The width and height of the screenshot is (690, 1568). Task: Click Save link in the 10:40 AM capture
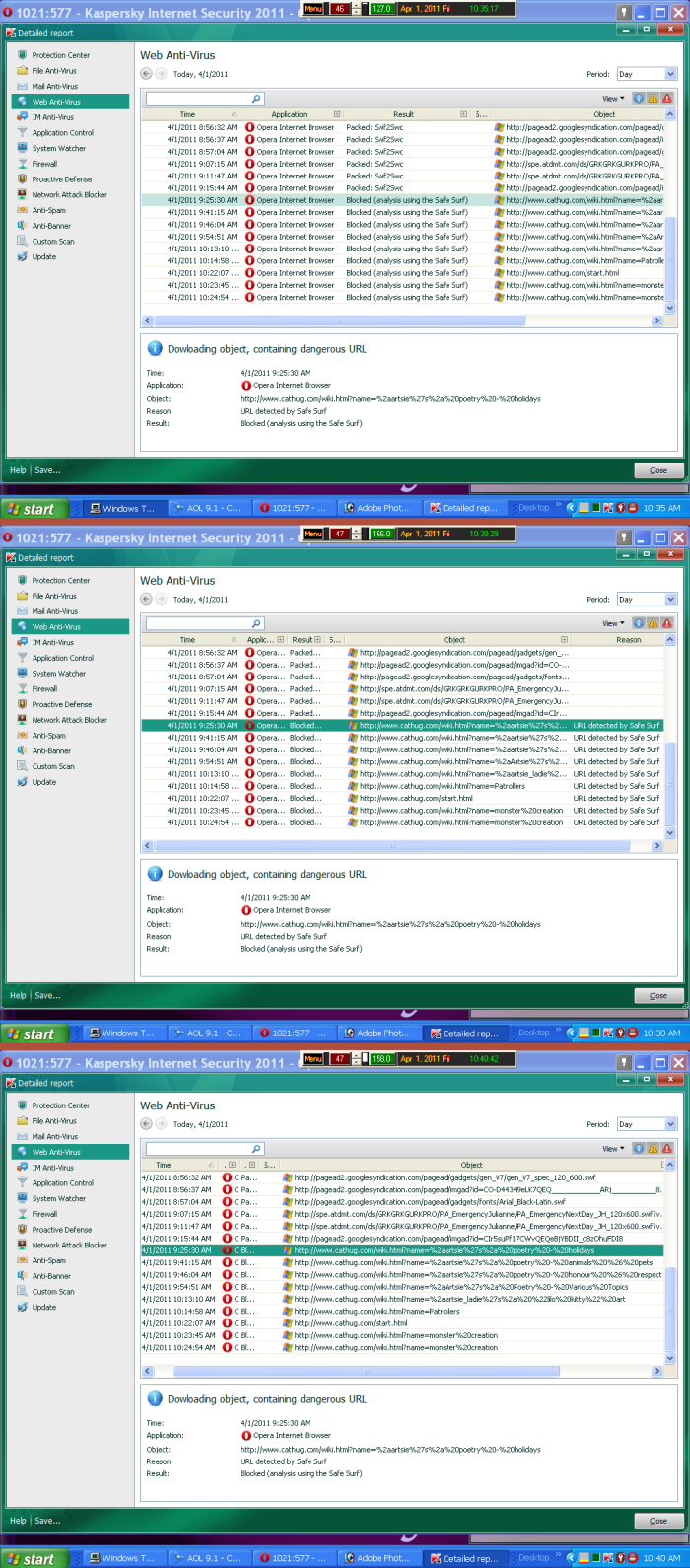[x=47, y=1521]
